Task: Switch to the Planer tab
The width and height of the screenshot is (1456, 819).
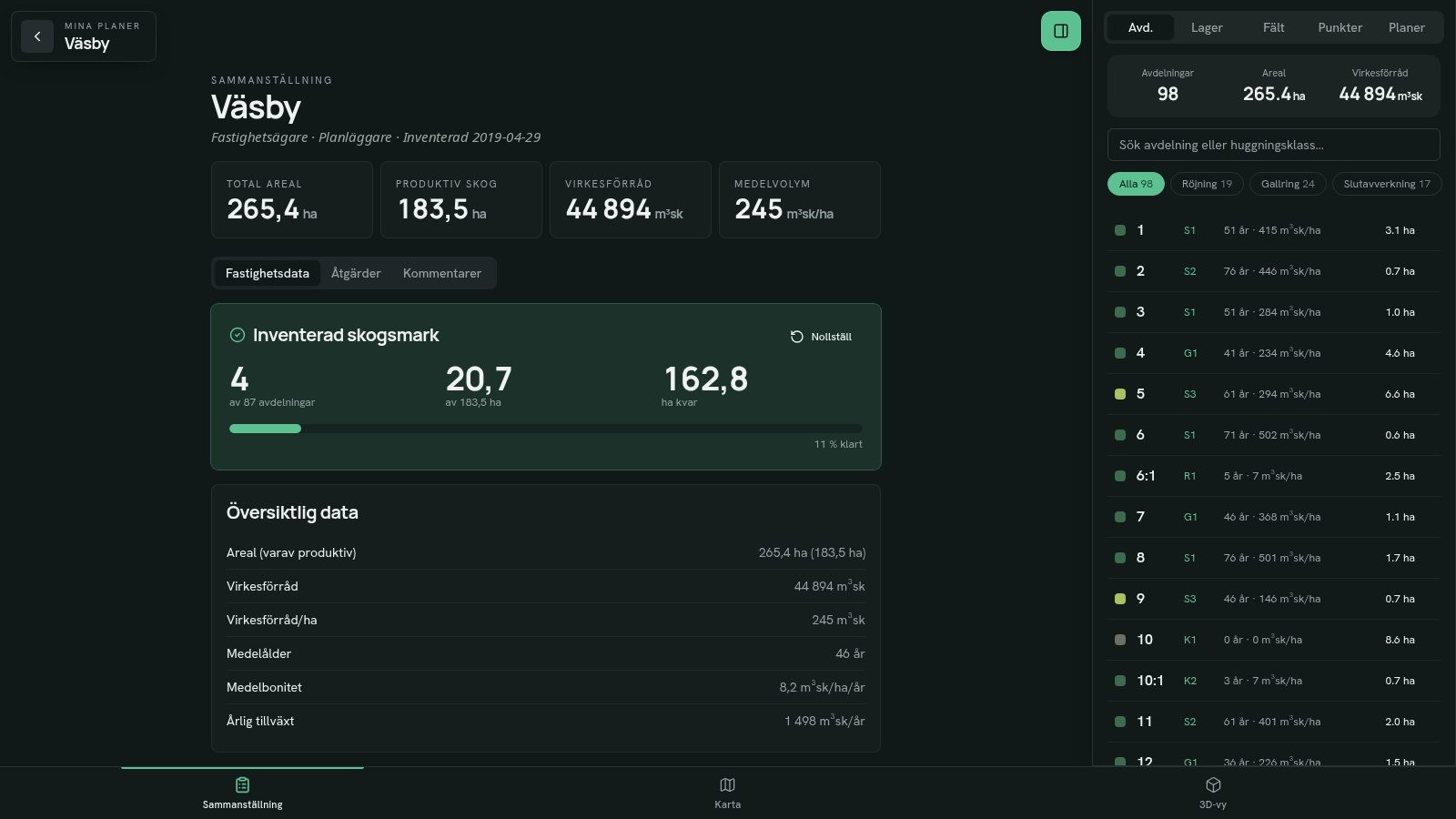Action: pos(1407,27)
